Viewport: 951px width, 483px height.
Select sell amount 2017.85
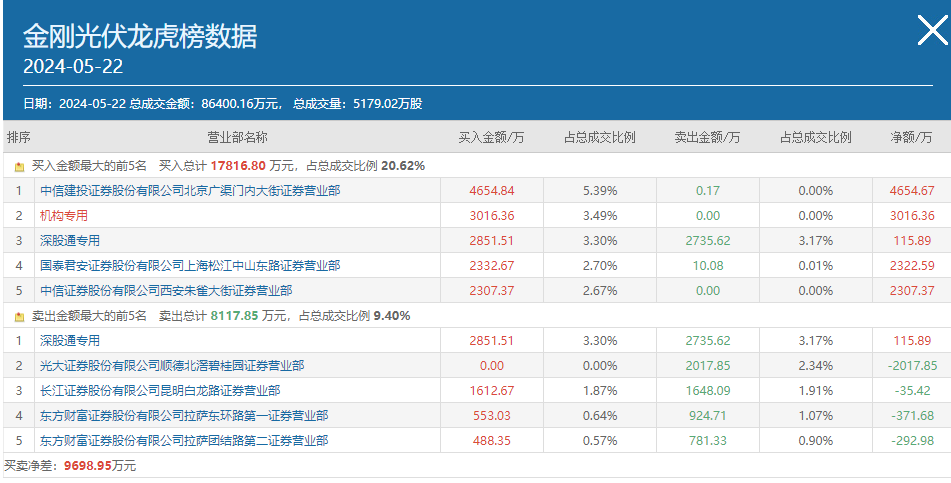708,365
